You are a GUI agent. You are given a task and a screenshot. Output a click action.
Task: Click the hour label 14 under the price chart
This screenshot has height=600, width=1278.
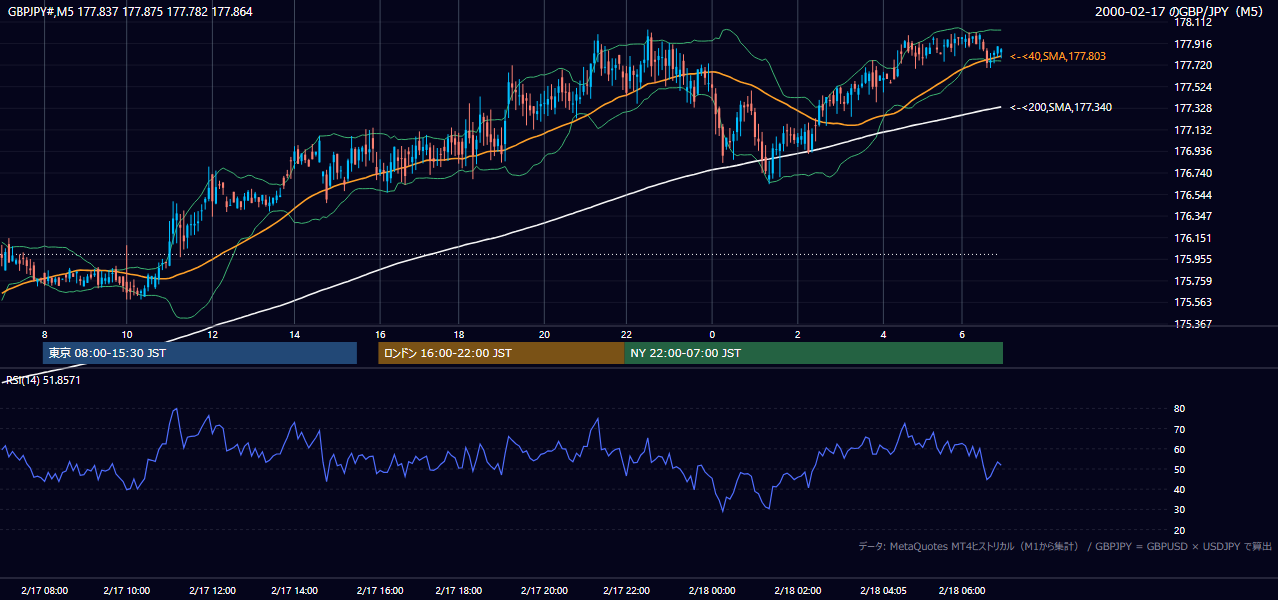point(295,334)
